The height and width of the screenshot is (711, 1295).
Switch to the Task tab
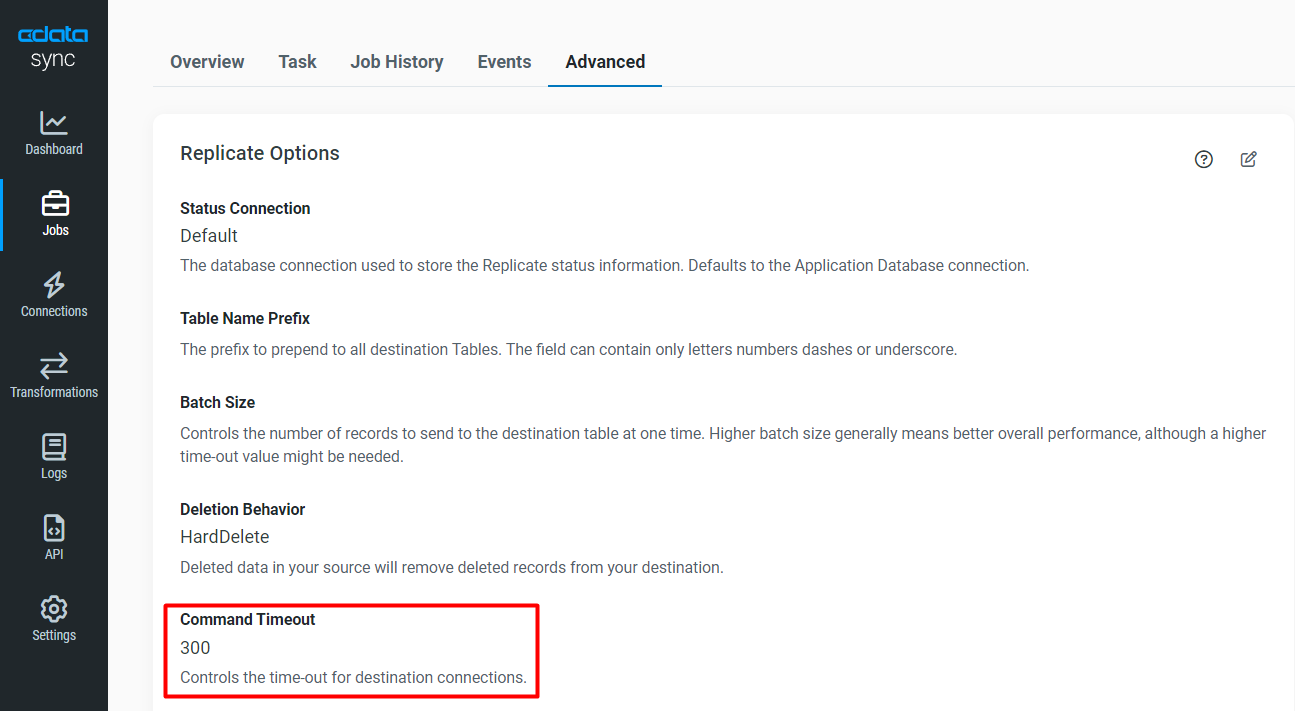pyautogui.click(x=297, y=62)
